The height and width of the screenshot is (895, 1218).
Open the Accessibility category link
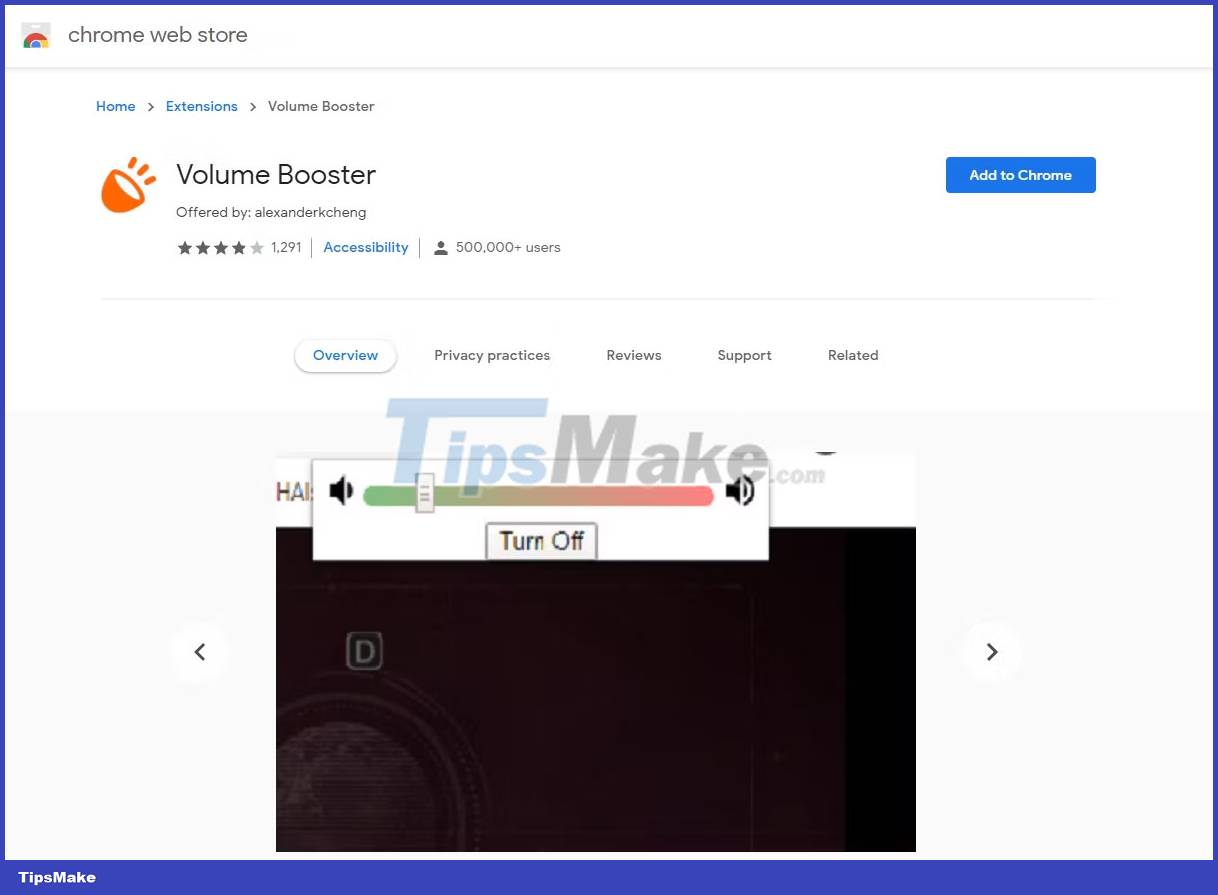point(366,247)
